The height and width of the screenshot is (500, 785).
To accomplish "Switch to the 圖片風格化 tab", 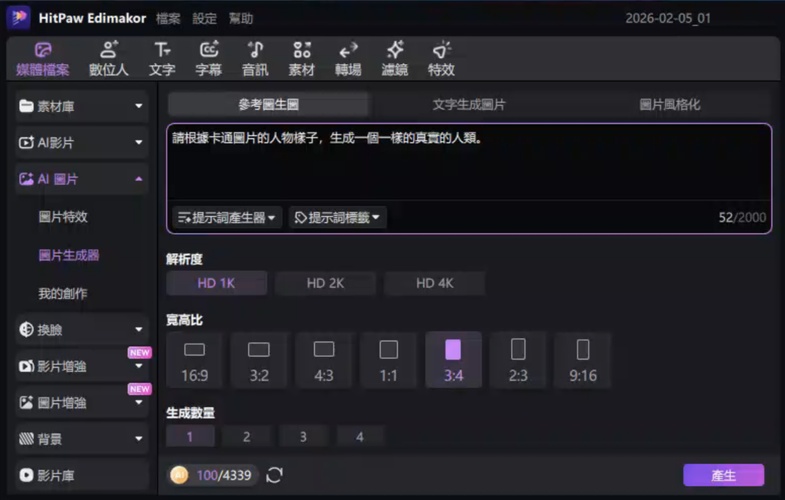I will (670, 105).
